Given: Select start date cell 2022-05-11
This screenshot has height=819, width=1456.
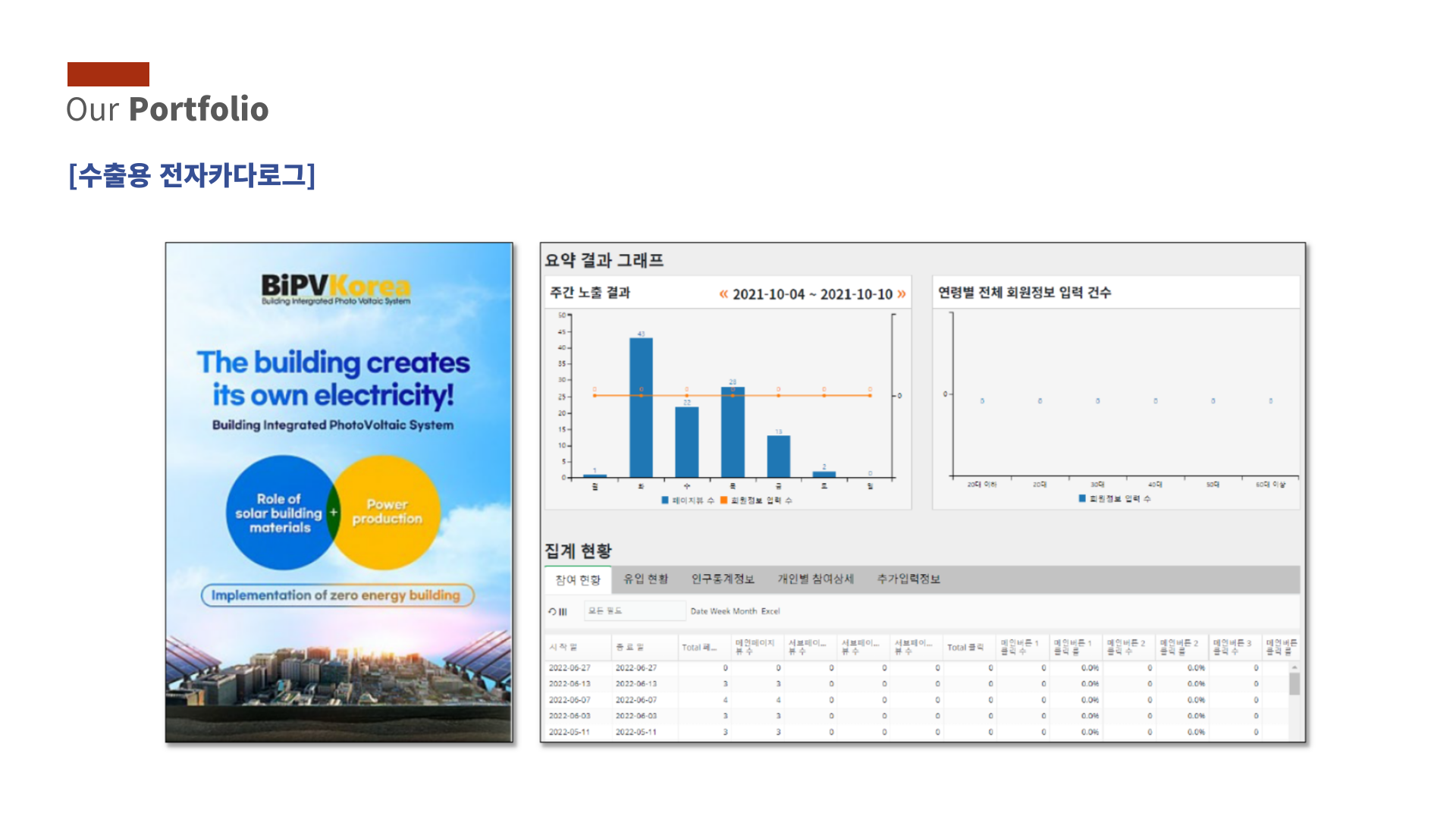Looking at the screenshot, I should (x=570, y=732).
